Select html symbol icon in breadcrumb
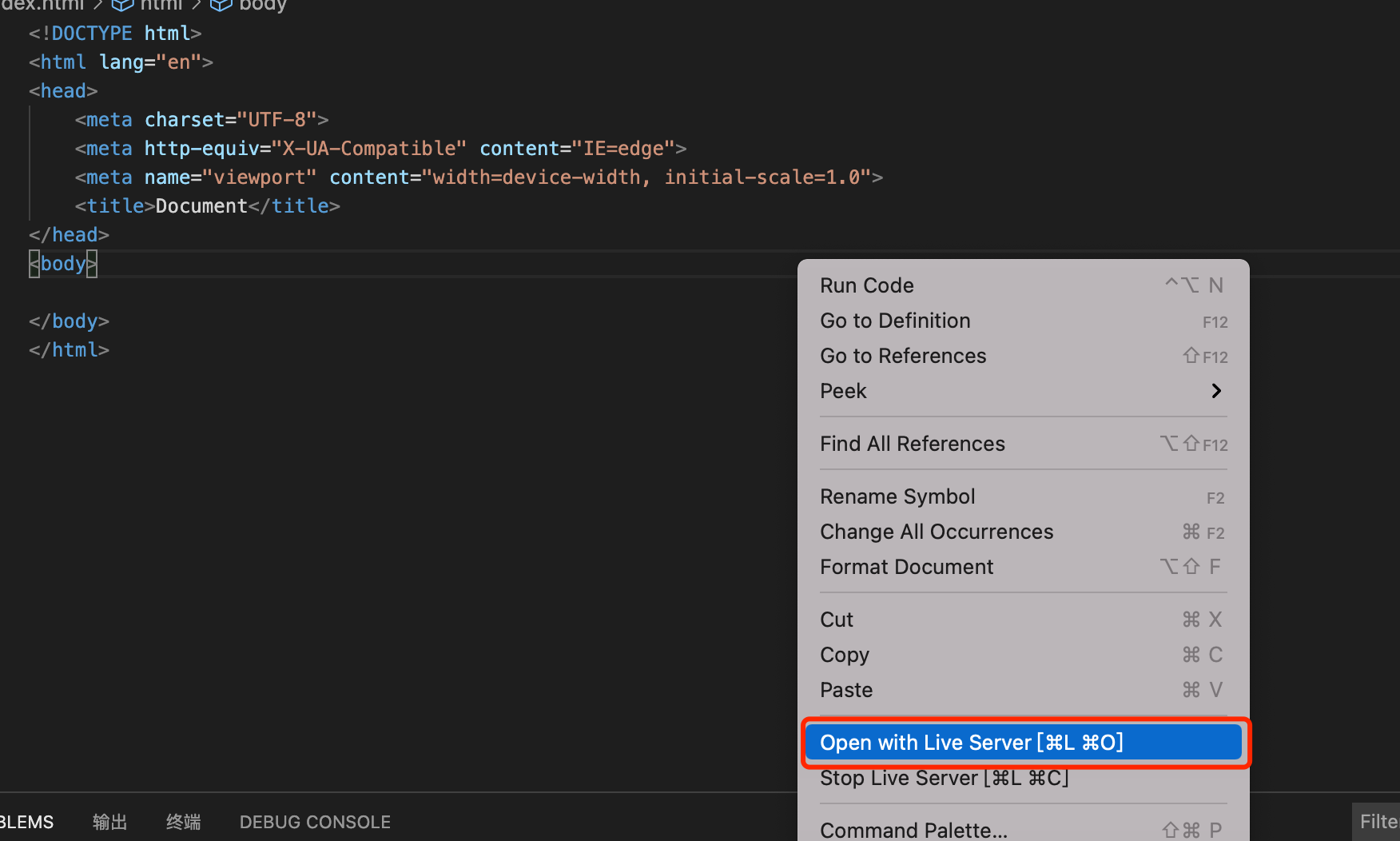The width and height of the screenshot is (1400, 841). 122,5
